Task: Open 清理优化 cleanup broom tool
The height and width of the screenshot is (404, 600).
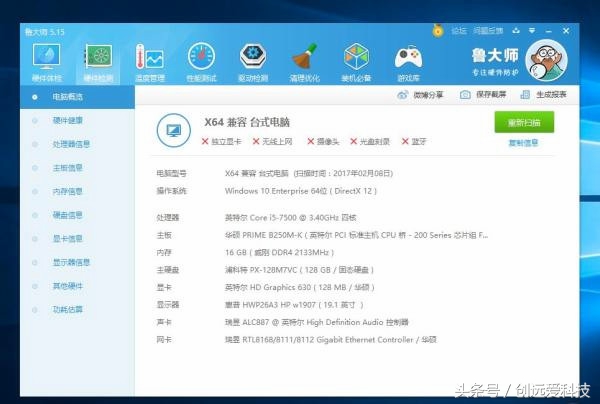Action: [305, 63]
